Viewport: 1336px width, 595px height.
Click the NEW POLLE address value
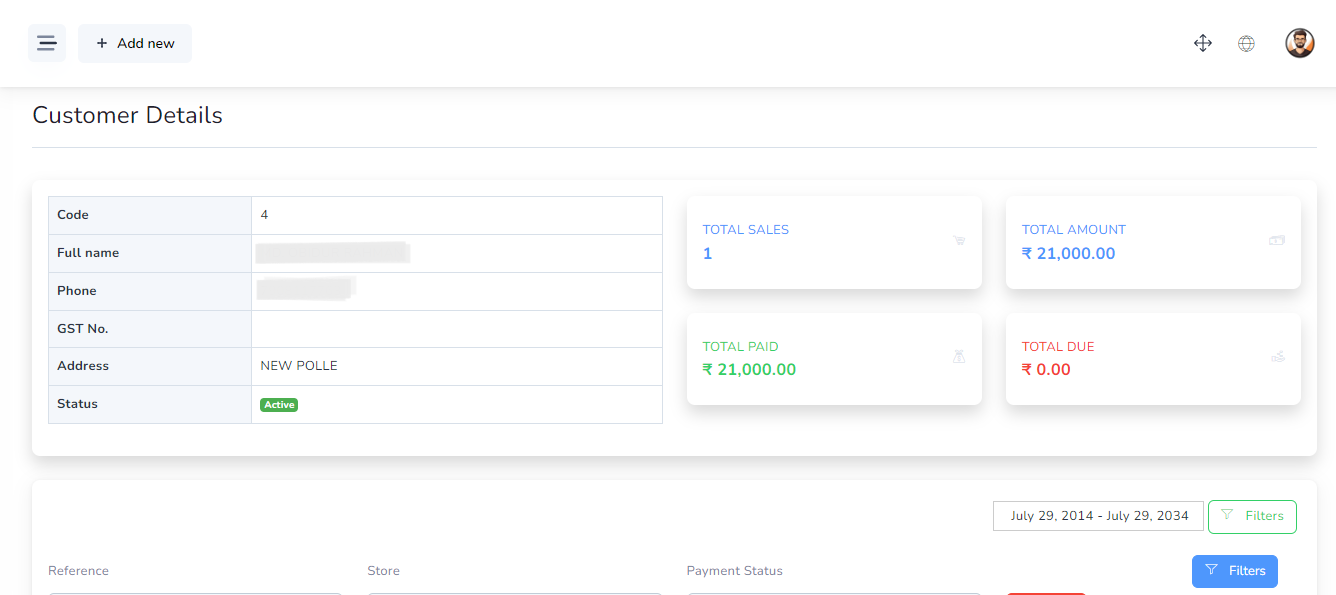pos(299,366)
